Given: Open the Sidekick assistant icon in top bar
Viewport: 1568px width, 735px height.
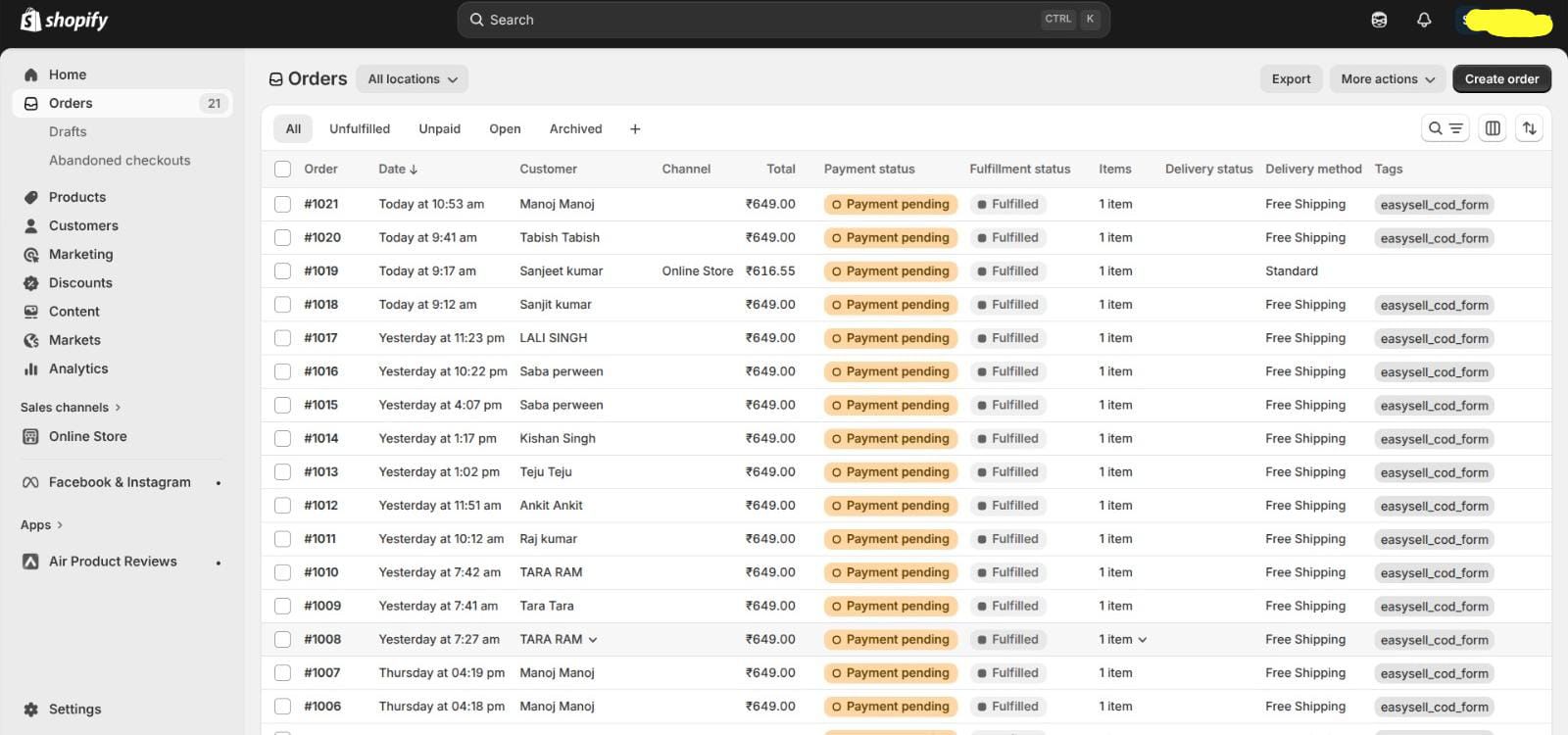Looking at the screenshot, I should pos(1379,20).
